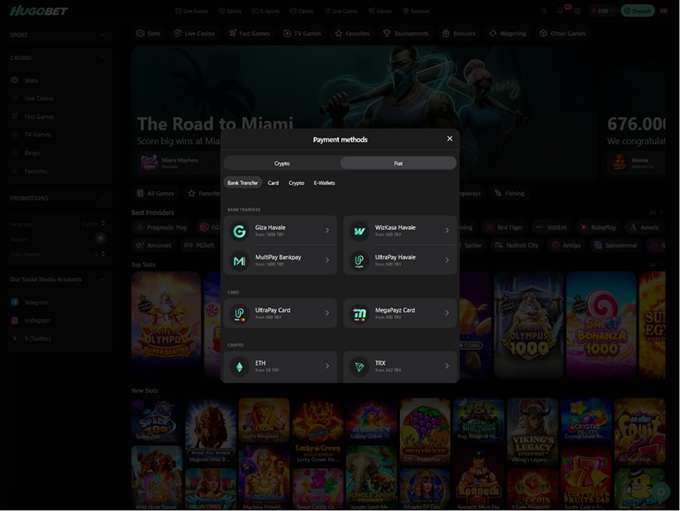Expand the PROMOTIONS sidebar section
Viewport: 680px width, 511px height.
(x=57, y=198)
